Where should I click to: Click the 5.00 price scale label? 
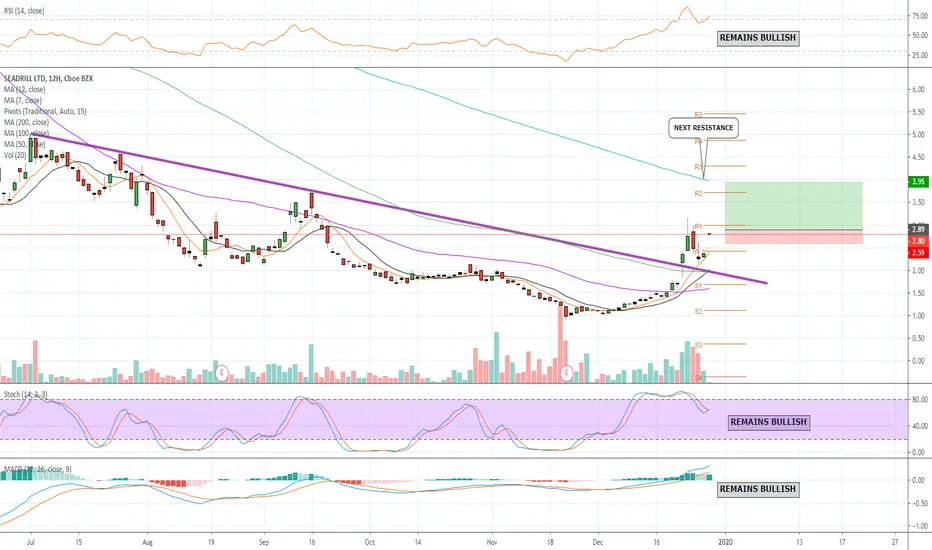pyautogui.click(x=918, y=134)
